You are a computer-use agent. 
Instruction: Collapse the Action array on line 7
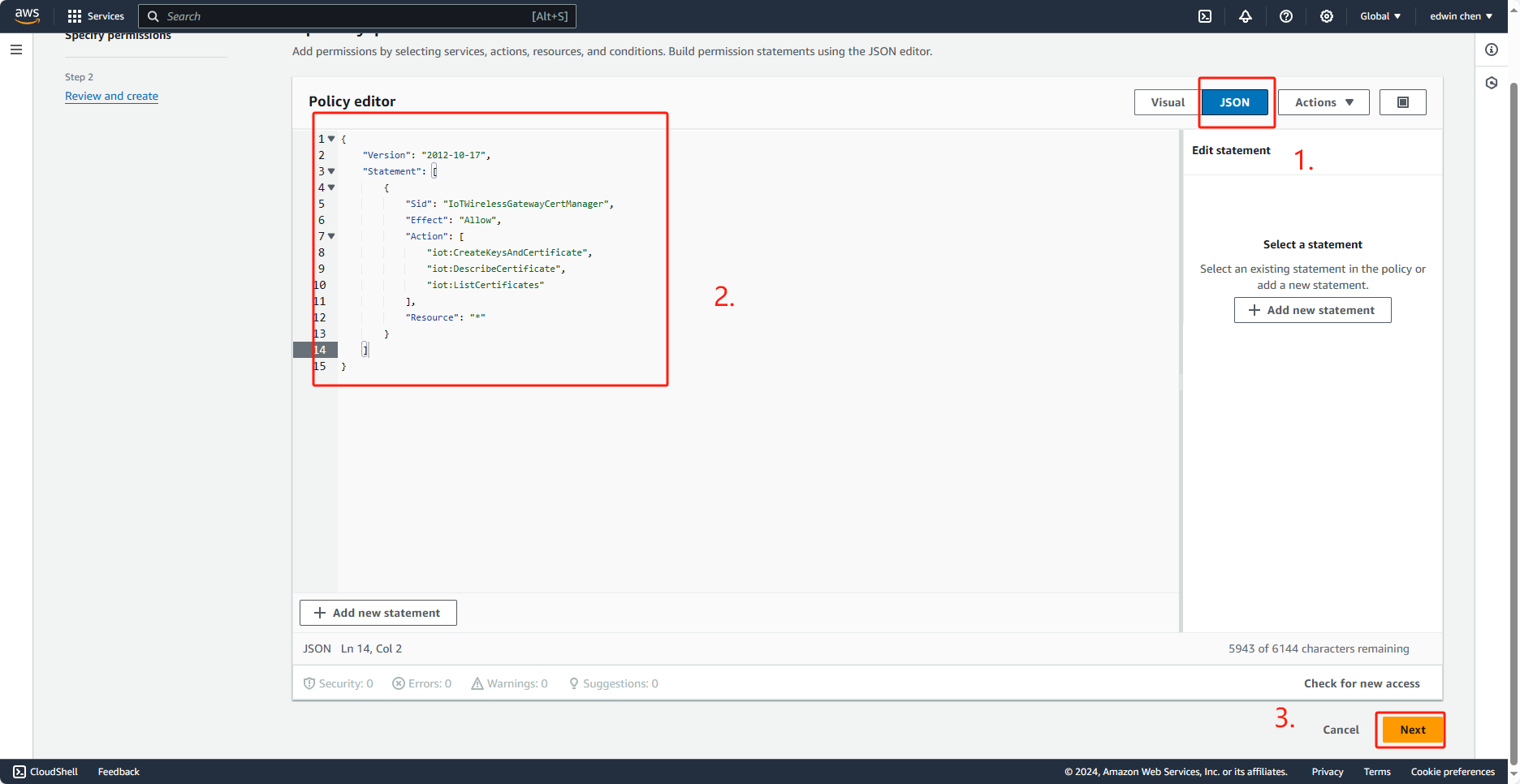[331, 236]
